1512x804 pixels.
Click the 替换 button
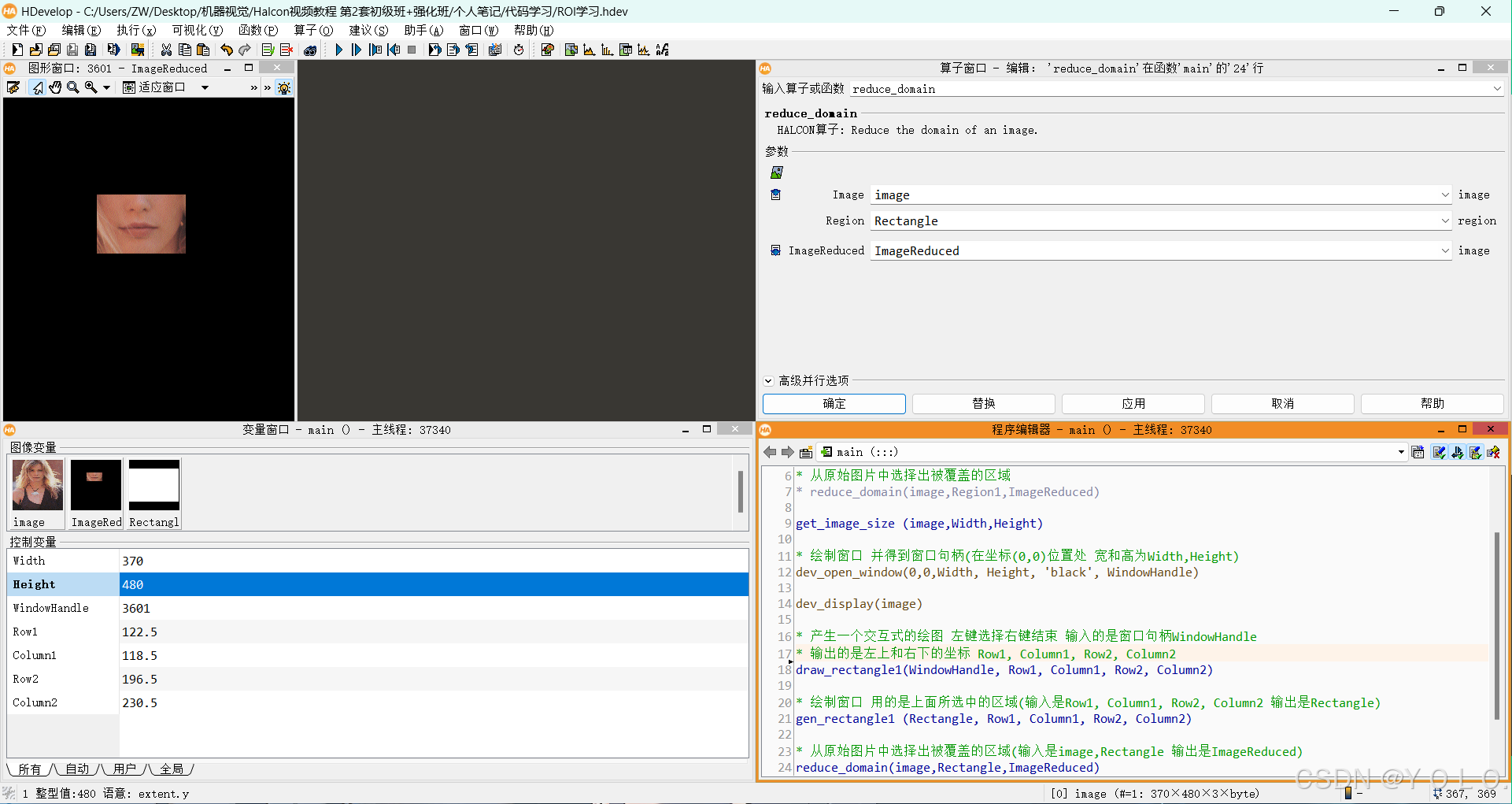click(984, 403)
